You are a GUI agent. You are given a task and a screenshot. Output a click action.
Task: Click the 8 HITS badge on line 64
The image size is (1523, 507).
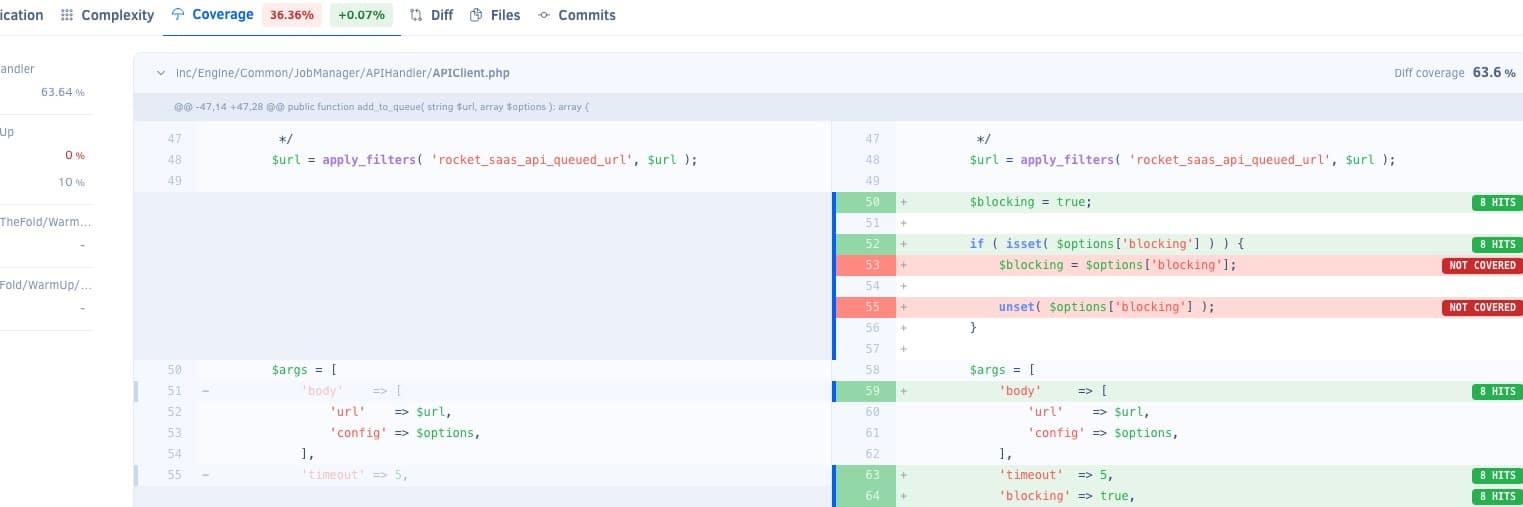(1496, 497)
